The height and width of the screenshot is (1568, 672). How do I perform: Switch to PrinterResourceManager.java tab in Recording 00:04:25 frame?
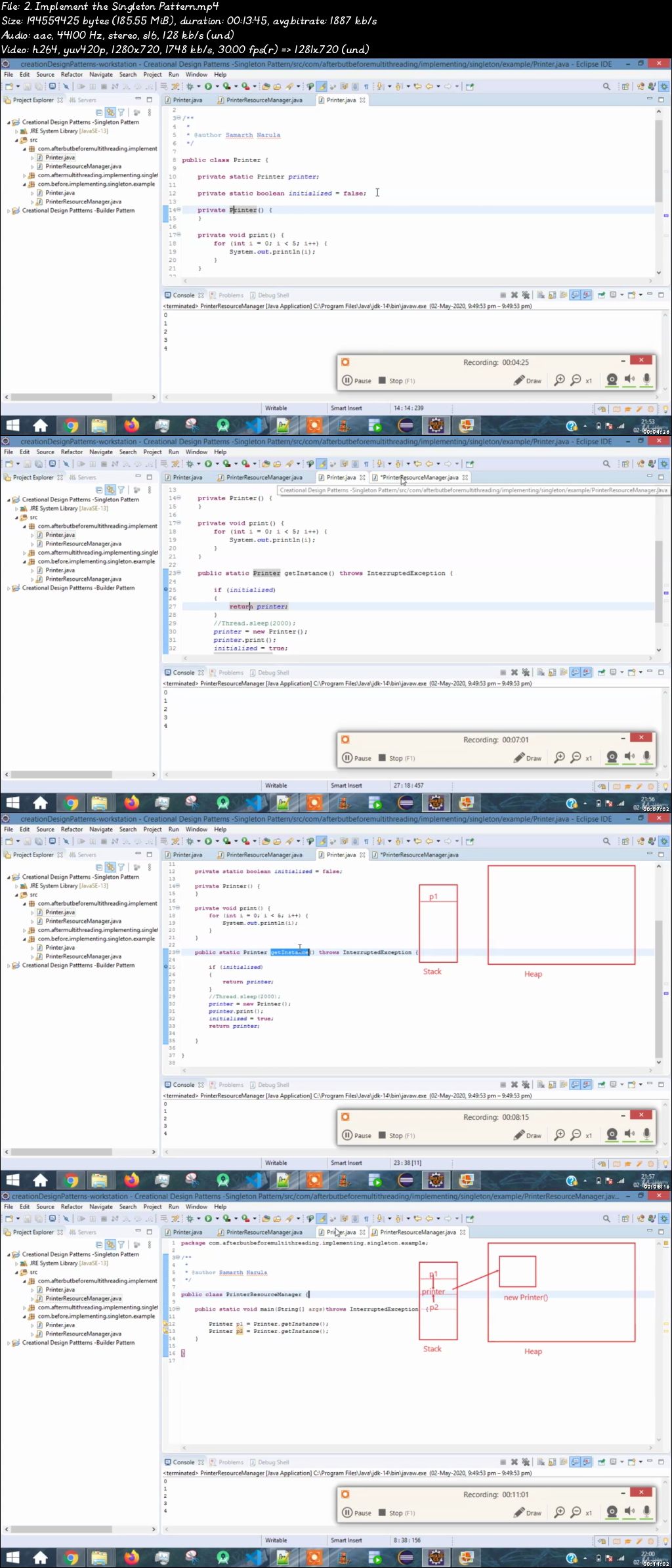coord(260,100)
